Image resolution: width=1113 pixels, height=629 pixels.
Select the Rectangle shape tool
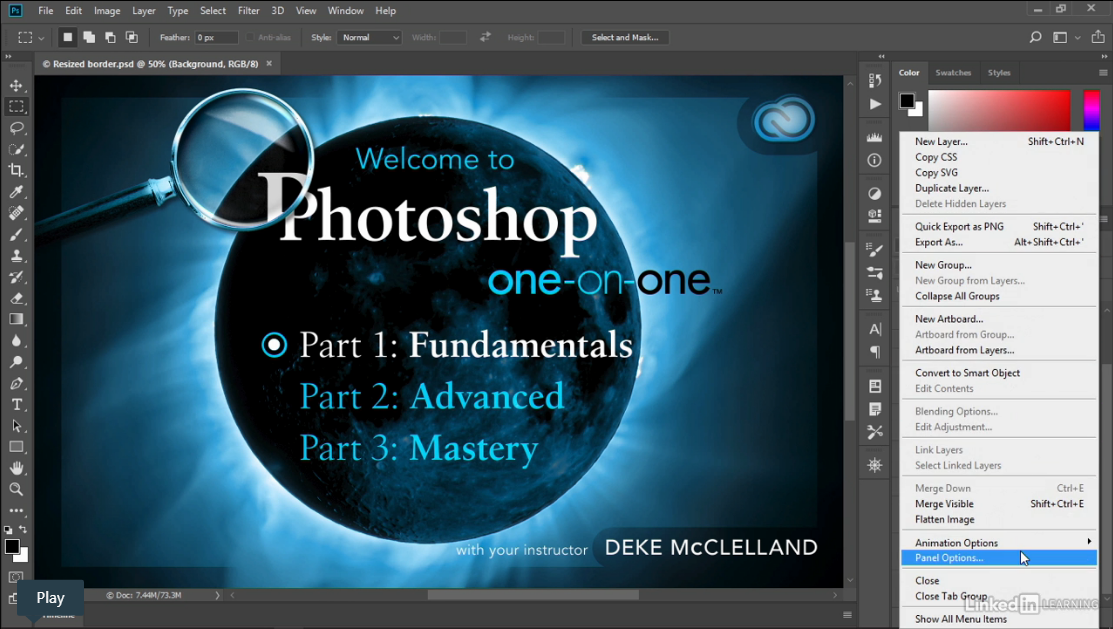pos(16,447)
